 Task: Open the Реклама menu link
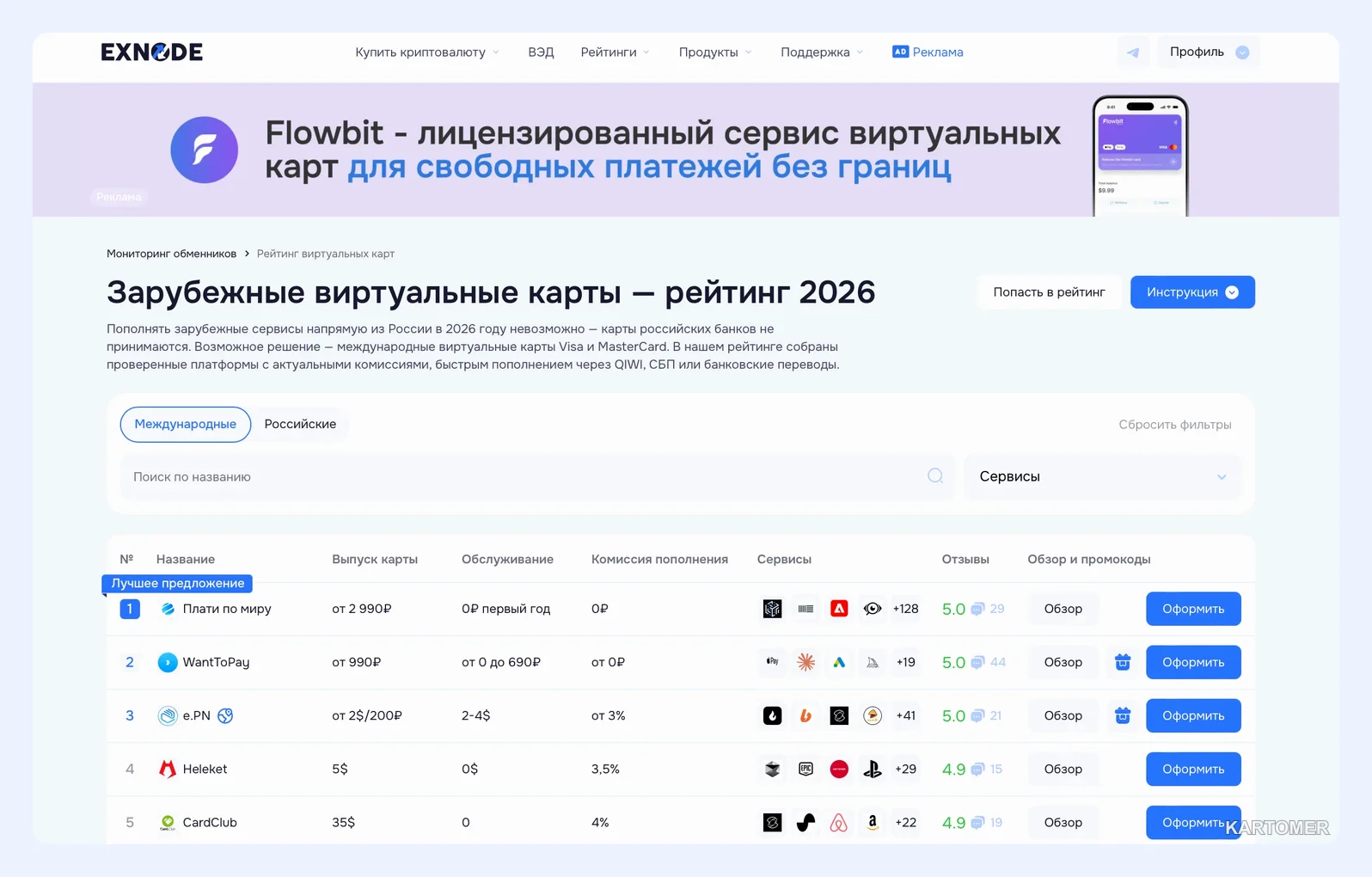click(928, 52)
